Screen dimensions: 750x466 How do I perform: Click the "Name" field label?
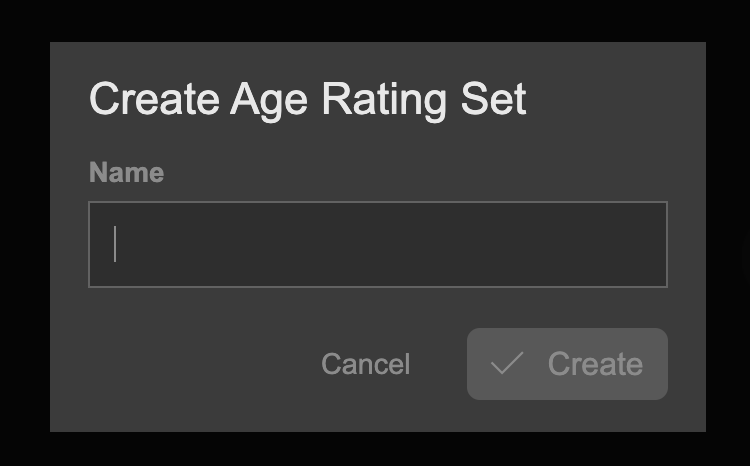pyautogui.click(x=126, y=172)
